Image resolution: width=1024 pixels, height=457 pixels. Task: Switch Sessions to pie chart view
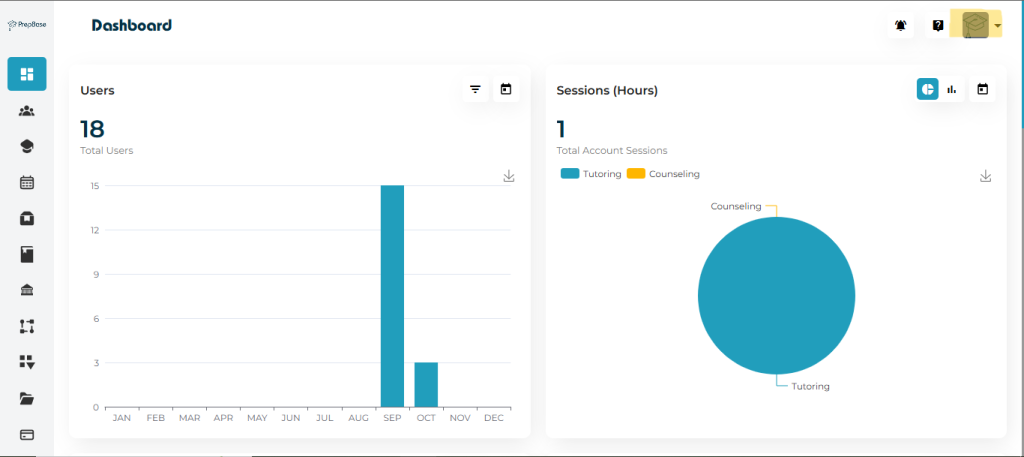click(928, 90)
